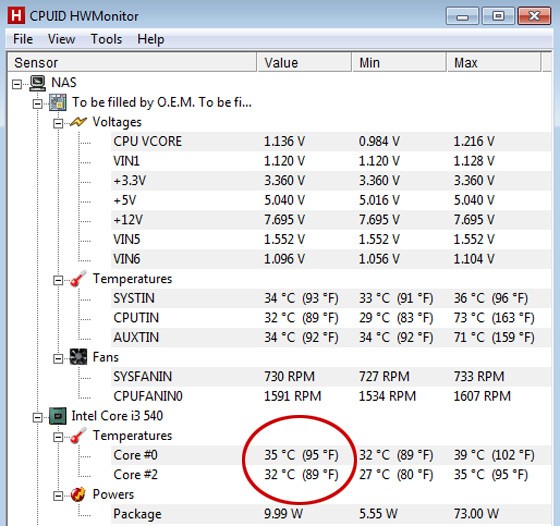Viewport: 560px width, 526px height.
Task: Select the Fans label
Action: (x=106, y=357)
